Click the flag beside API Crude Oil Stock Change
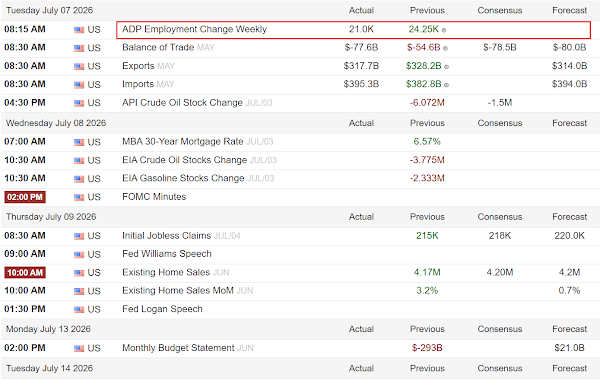600x380 pixels. click(x=79, y=103)
